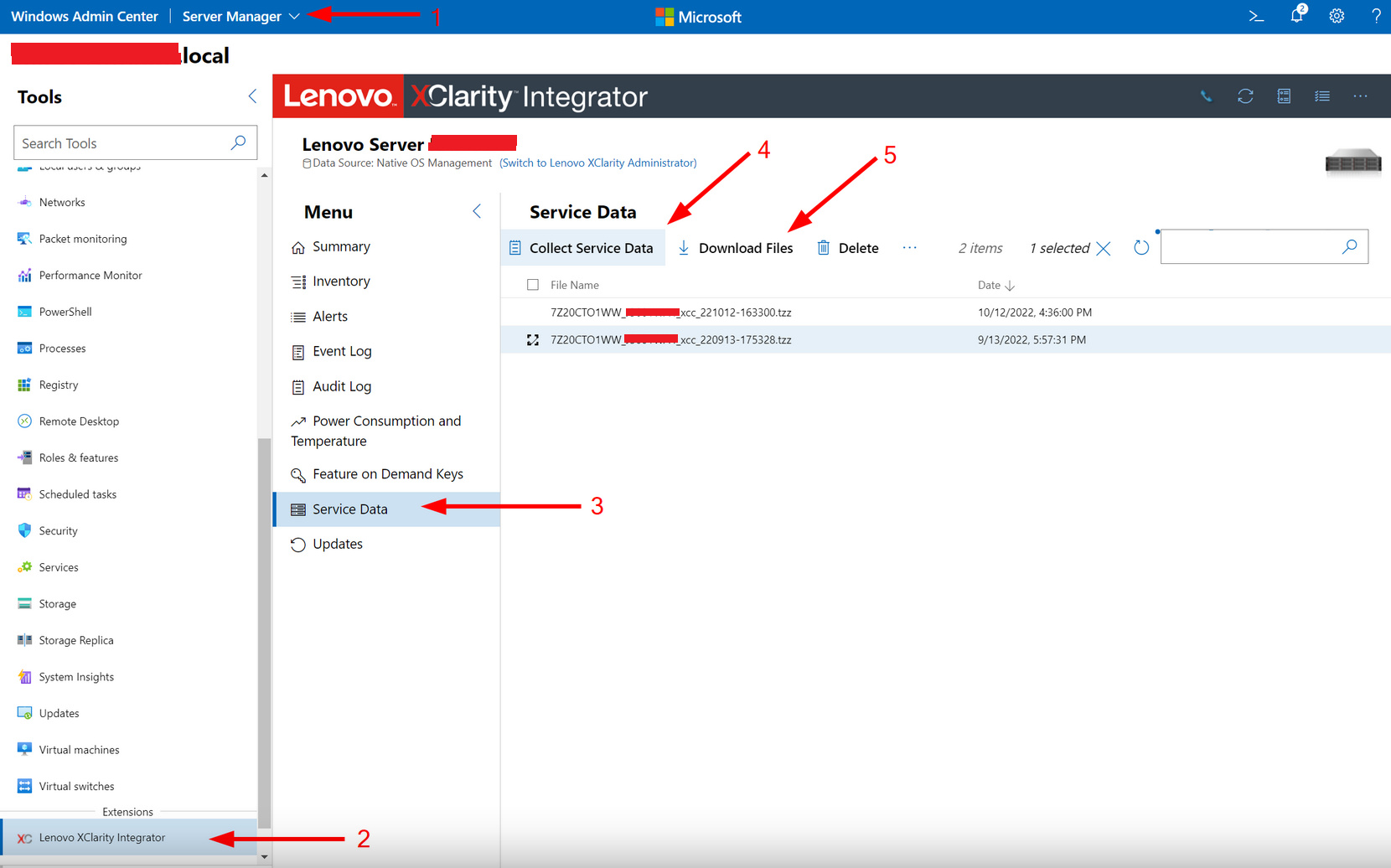Click Lenovo server thumbnail image
Screen dimensions: 1391x868
pyautogui.click(x=1353, y=160)
